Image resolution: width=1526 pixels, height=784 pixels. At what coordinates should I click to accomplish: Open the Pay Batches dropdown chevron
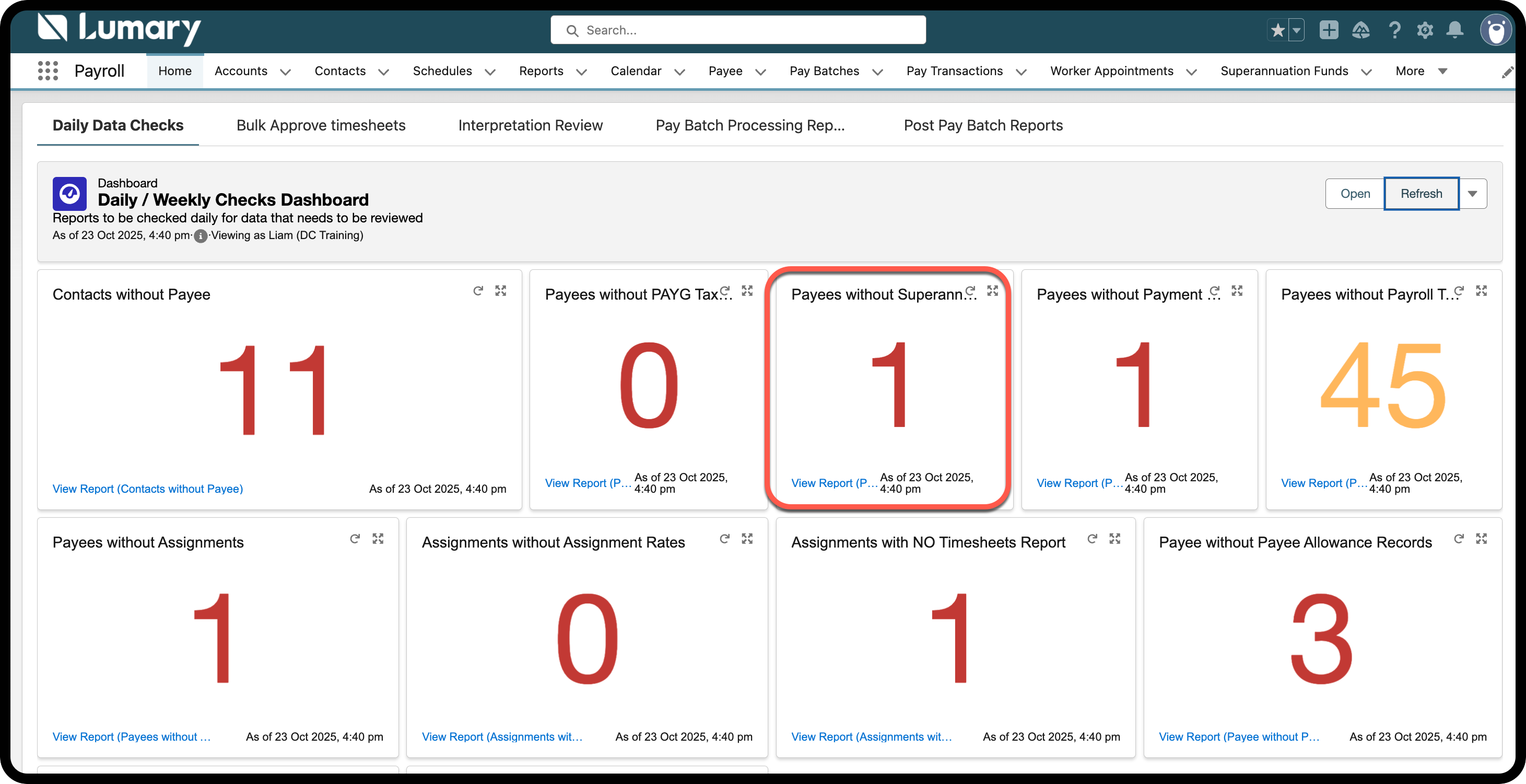[x=878, y=72]
